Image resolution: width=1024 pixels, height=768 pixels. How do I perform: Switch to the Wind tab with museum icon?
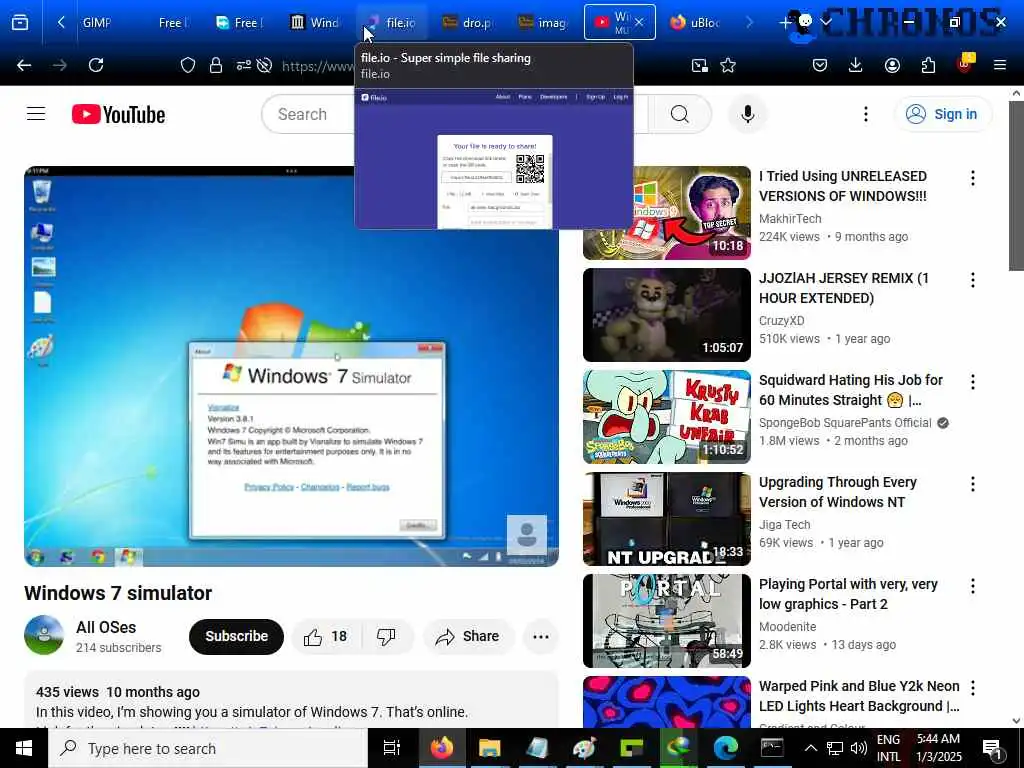tap(315, 23)
